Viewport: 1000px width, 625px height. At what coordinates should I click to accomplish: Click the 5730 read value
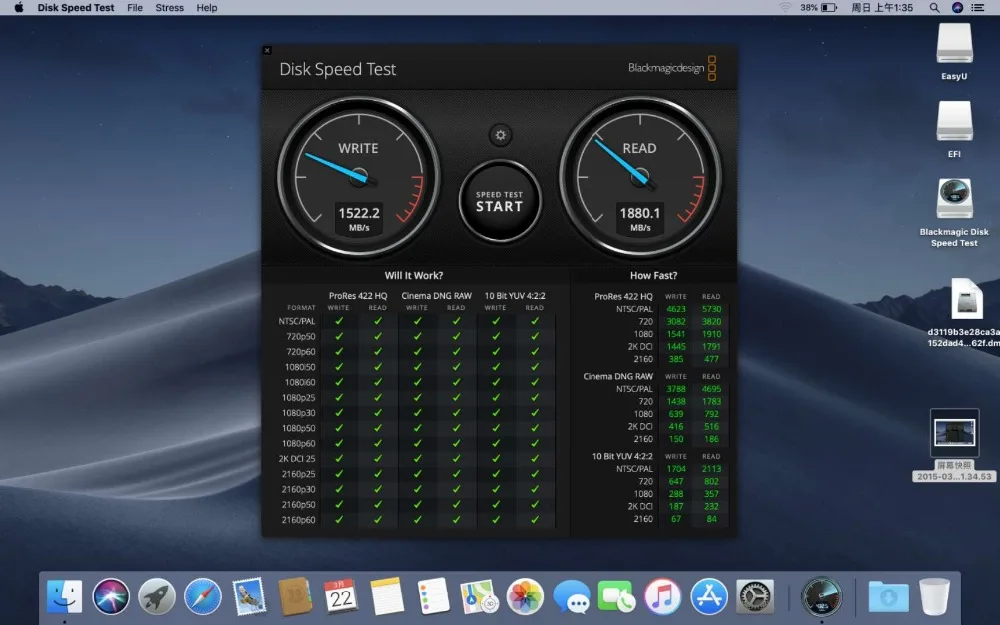(712, 309)
